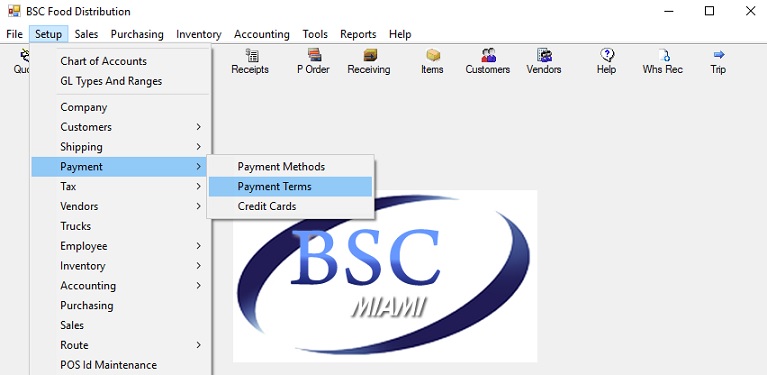Open the Customers toolbar icon
The height and width of the screenshot is (375, 767).
[488, 55]
